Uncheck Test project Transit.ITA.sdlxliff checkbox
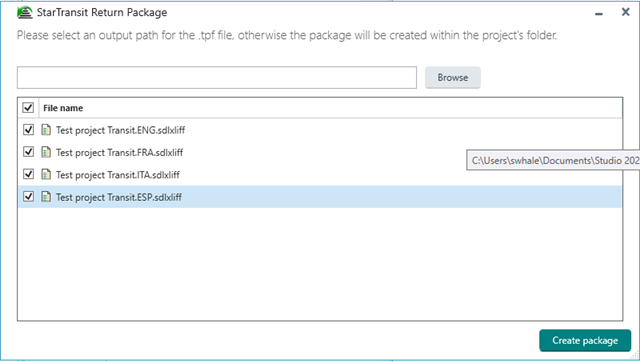The height and width of the screenshot is (362, 640). click(28, 174)
